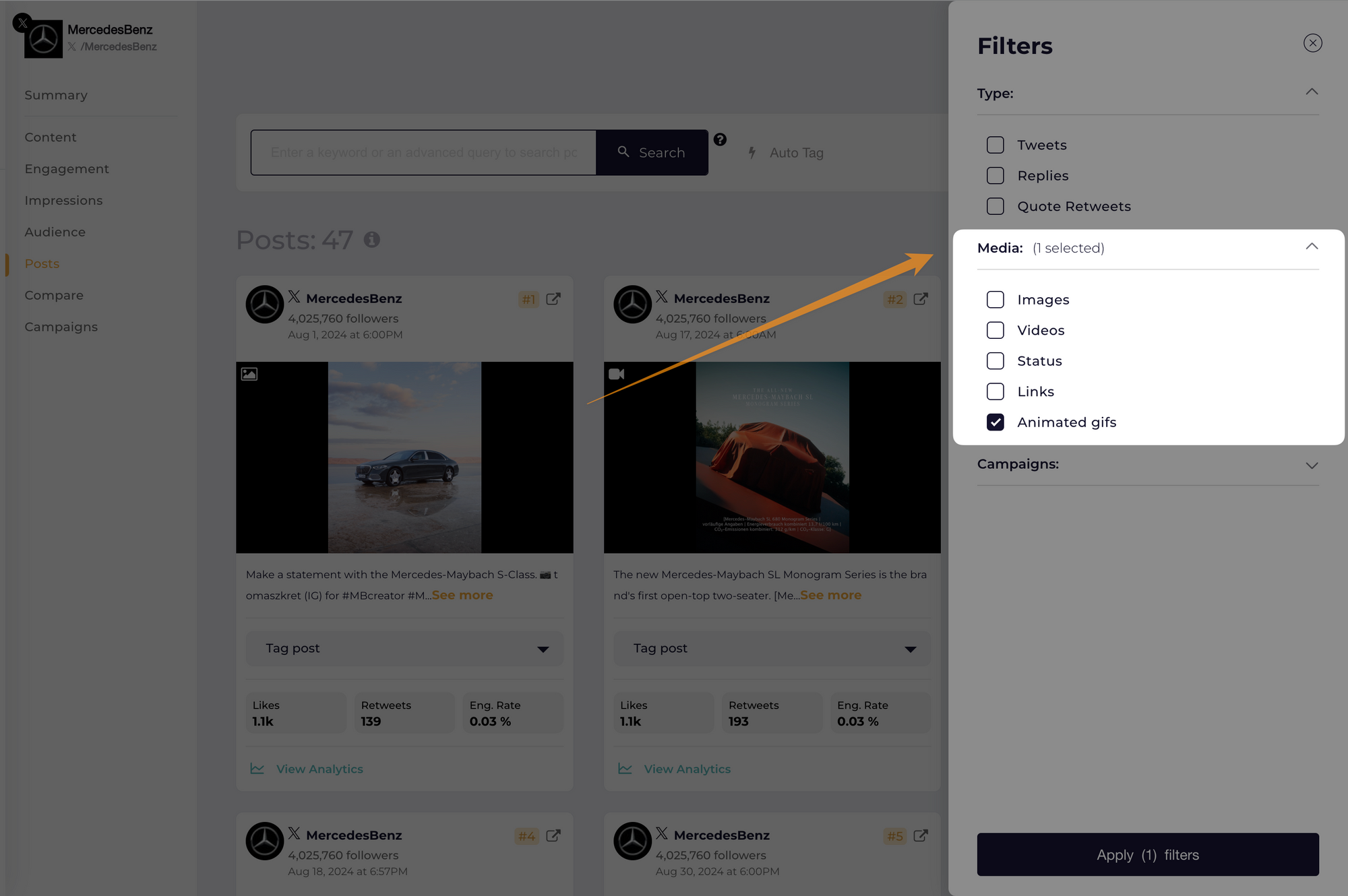The image size is (1348, 896).
Task: Check the Replies filter checkbox
Action: [x=995, y=176]
